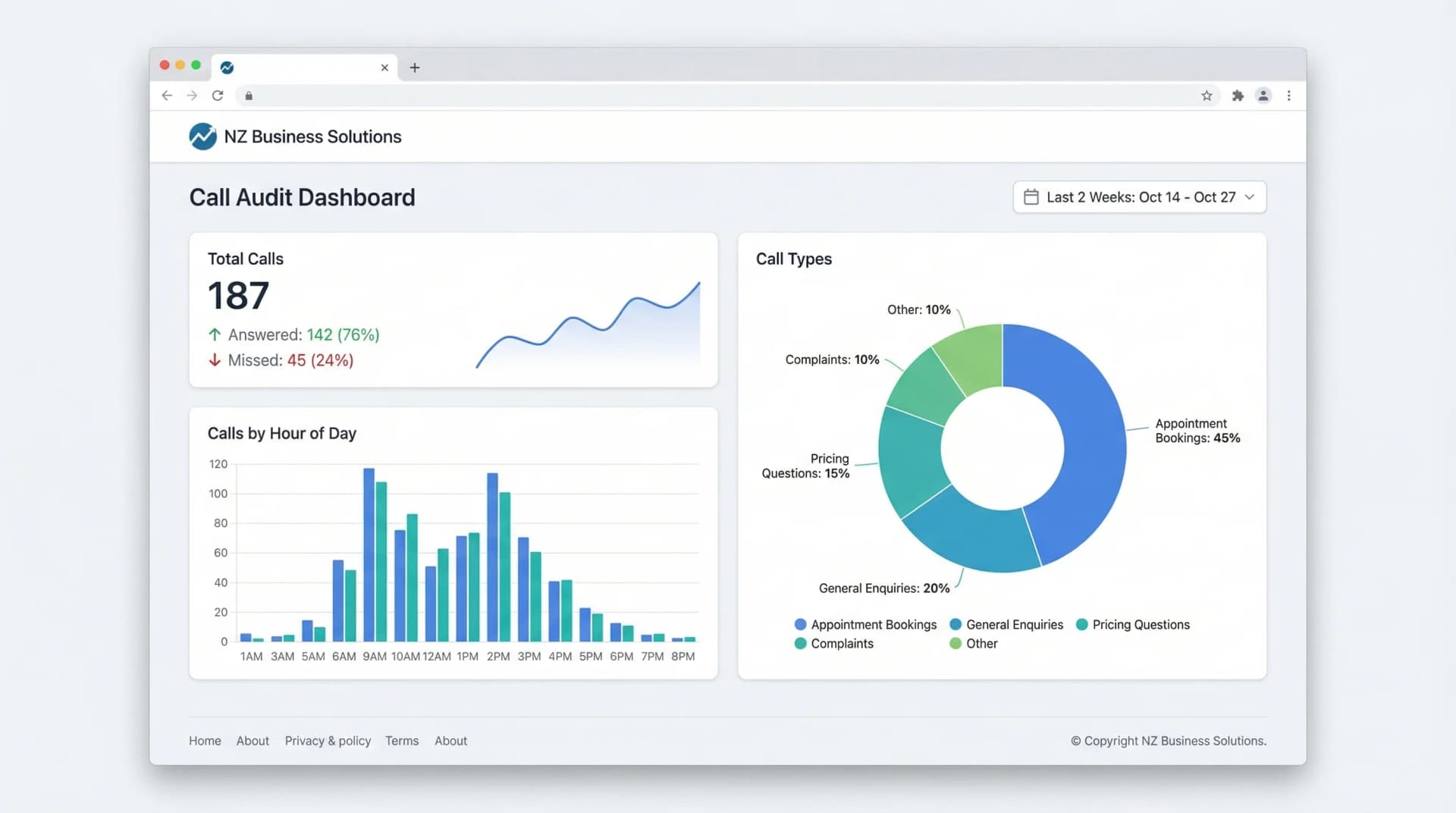Click the browser back navigation arrow

point(167,96)
